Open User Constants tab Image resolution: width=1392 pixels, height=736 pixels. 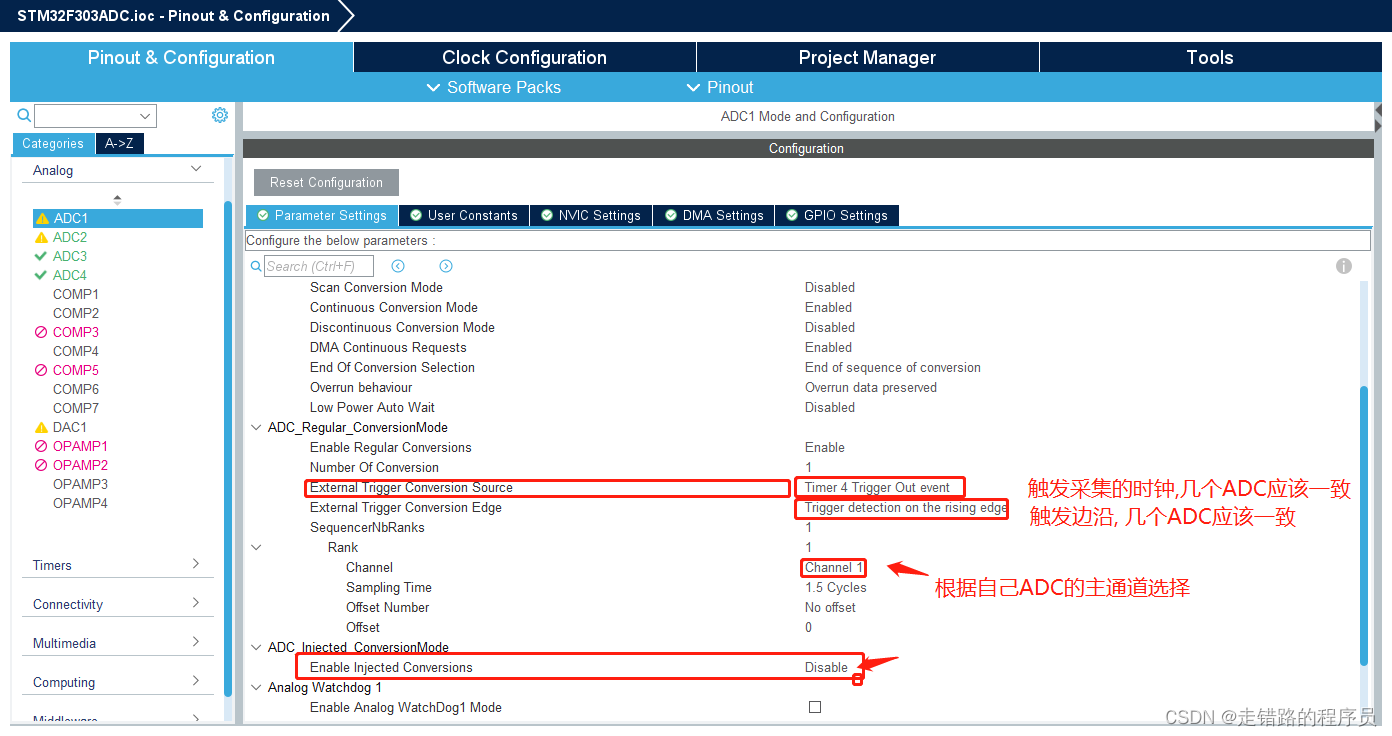(x=463, y=215)
